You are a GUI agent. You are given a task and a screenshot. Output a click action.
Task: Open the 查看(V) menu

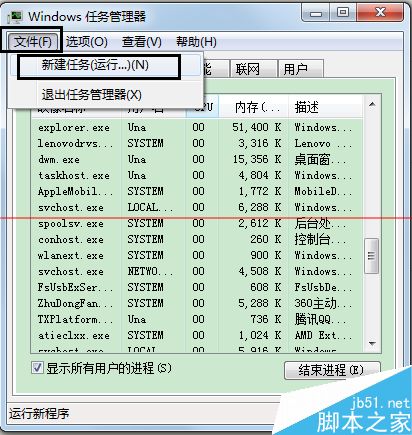142,42
